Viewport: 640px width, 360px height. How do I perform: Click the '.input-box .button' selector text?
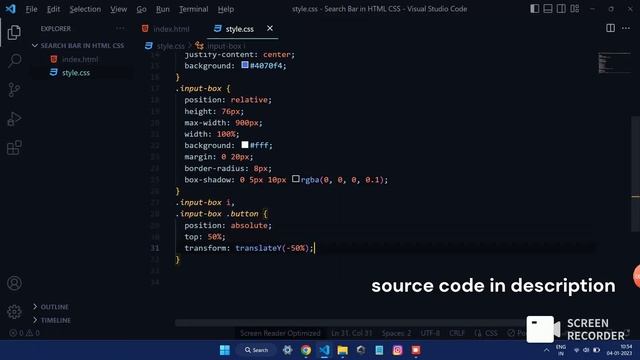(217, 213)
